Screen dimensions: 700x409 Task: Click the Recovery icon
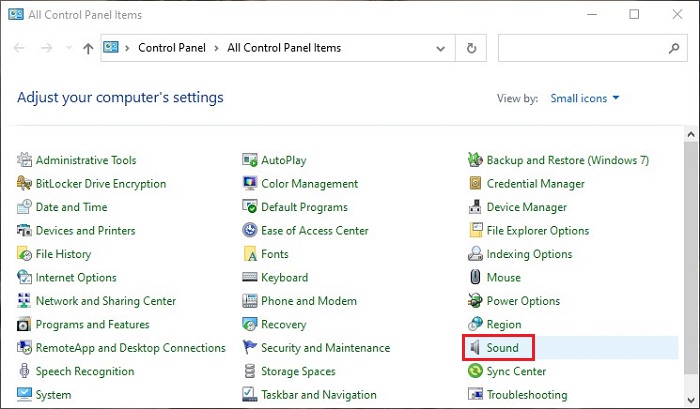coord(250,324)
